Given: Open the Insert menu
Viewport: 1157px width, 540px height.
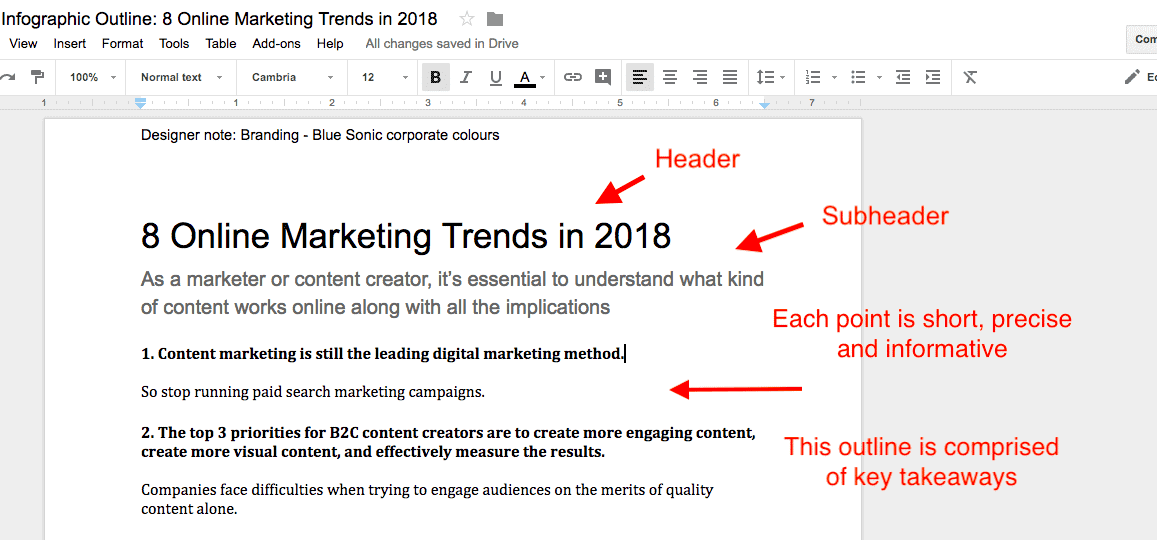Looking at the screenshot, I should [70, 44].
